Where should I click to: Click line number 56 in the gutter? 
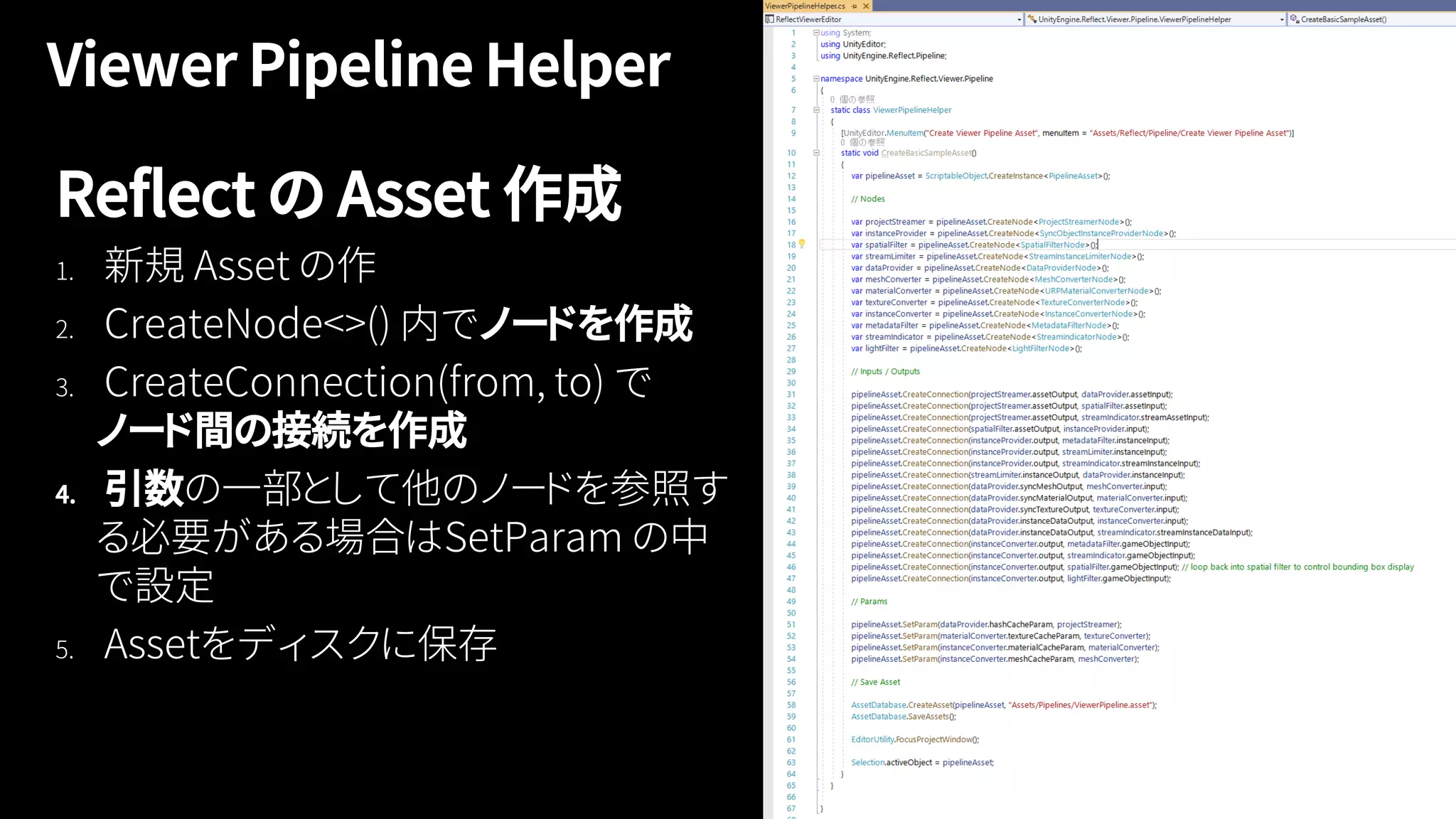coord(791,682)
